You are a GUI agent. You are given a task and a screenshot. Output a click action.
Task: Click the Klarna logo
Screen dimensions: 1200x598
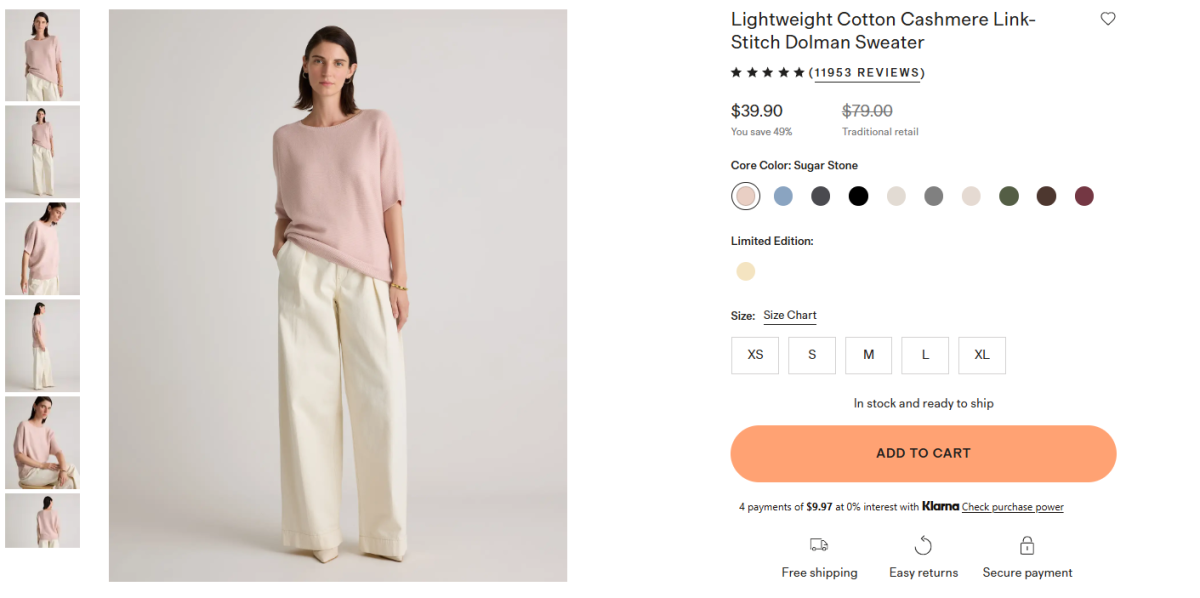(940, 507)
